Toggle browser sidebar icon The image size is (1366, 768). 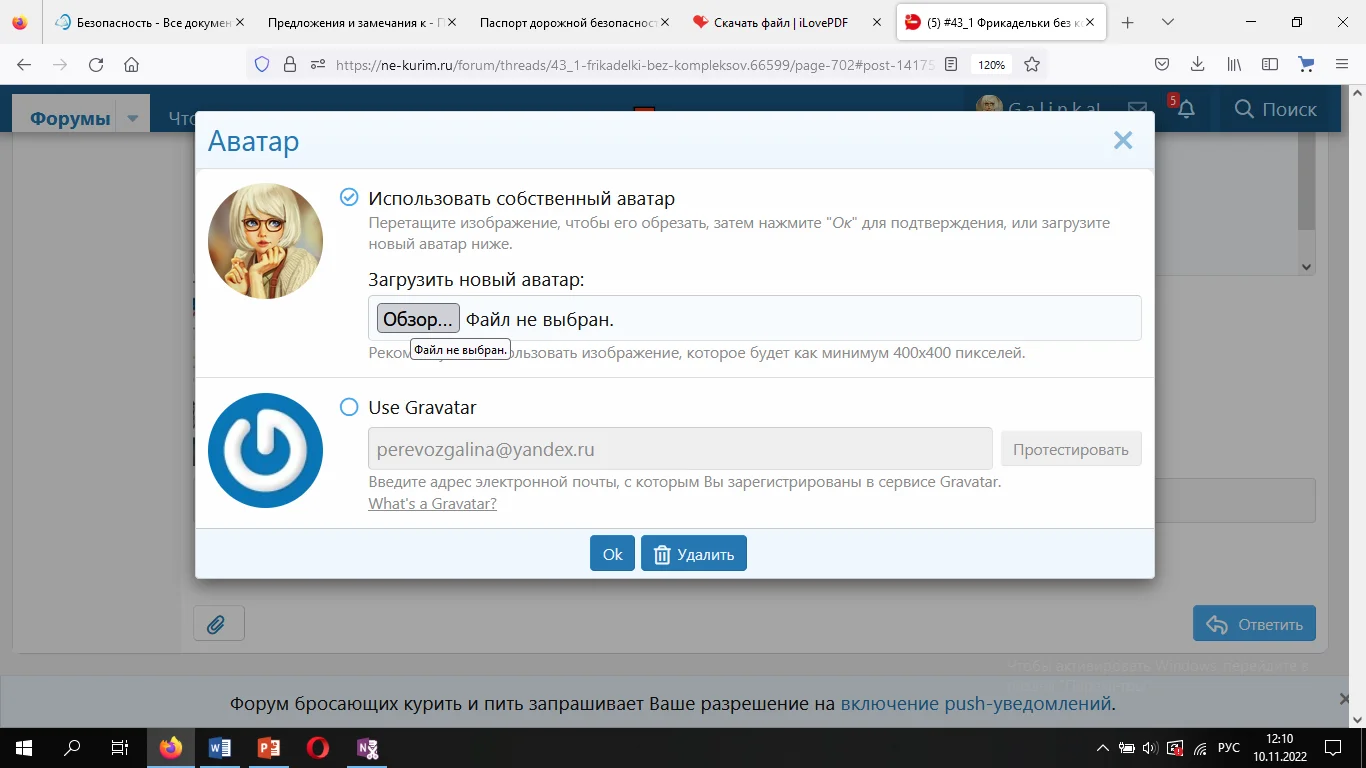(x=1270, y=64)
